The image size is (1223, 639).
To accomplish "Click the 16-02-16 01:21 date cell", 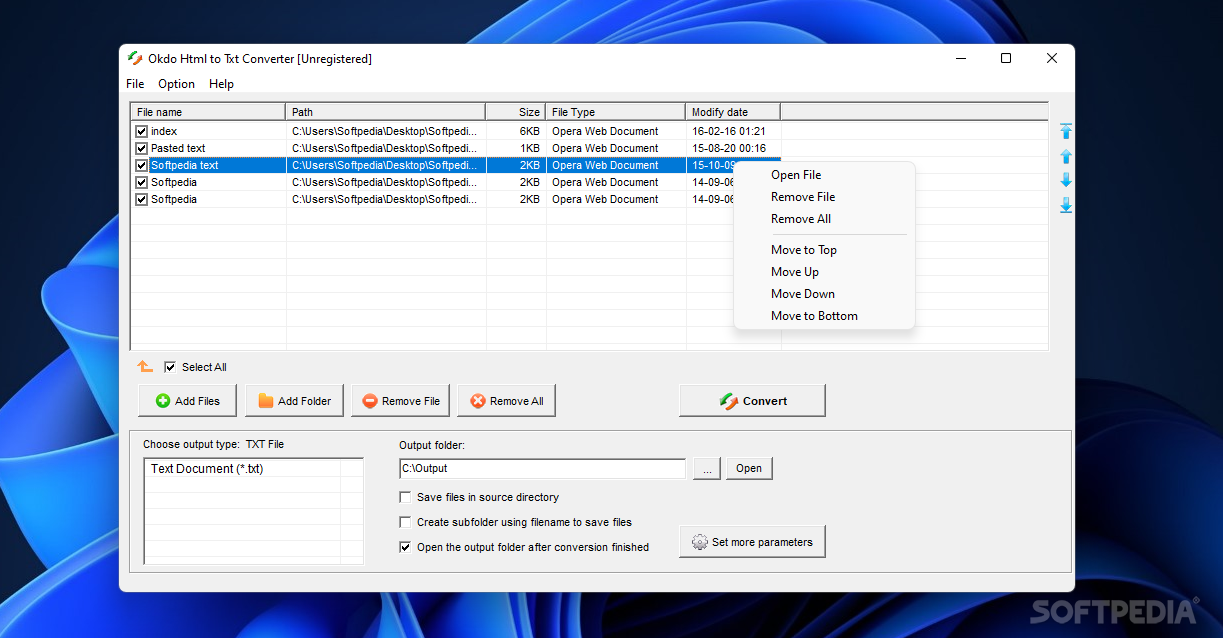I will [729, 131].
